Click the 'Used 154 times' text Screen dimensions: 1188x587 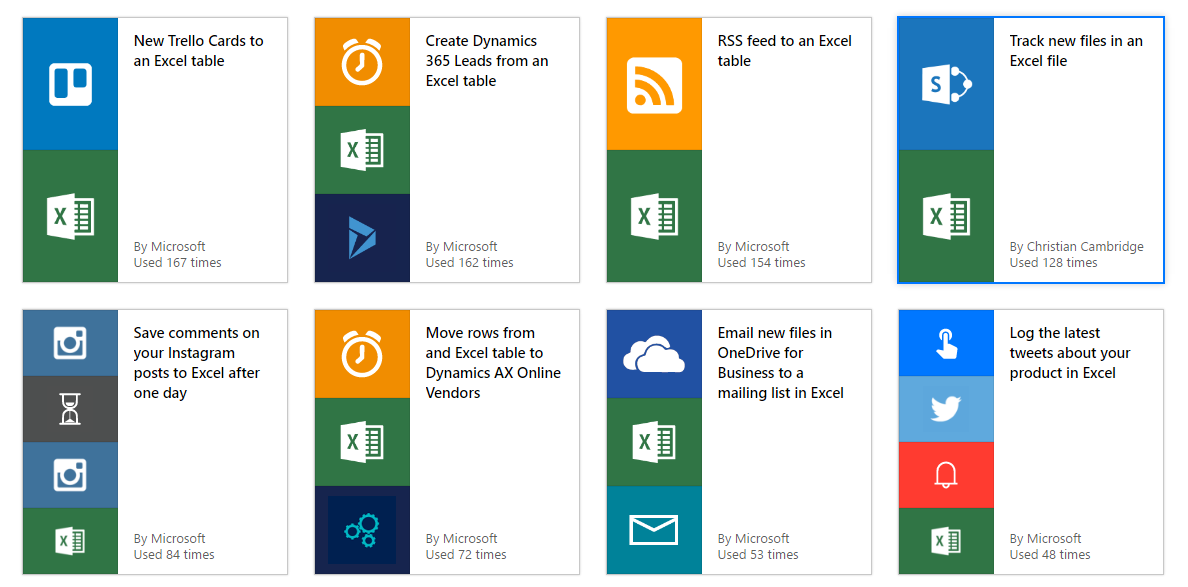[x=761, y=263]
